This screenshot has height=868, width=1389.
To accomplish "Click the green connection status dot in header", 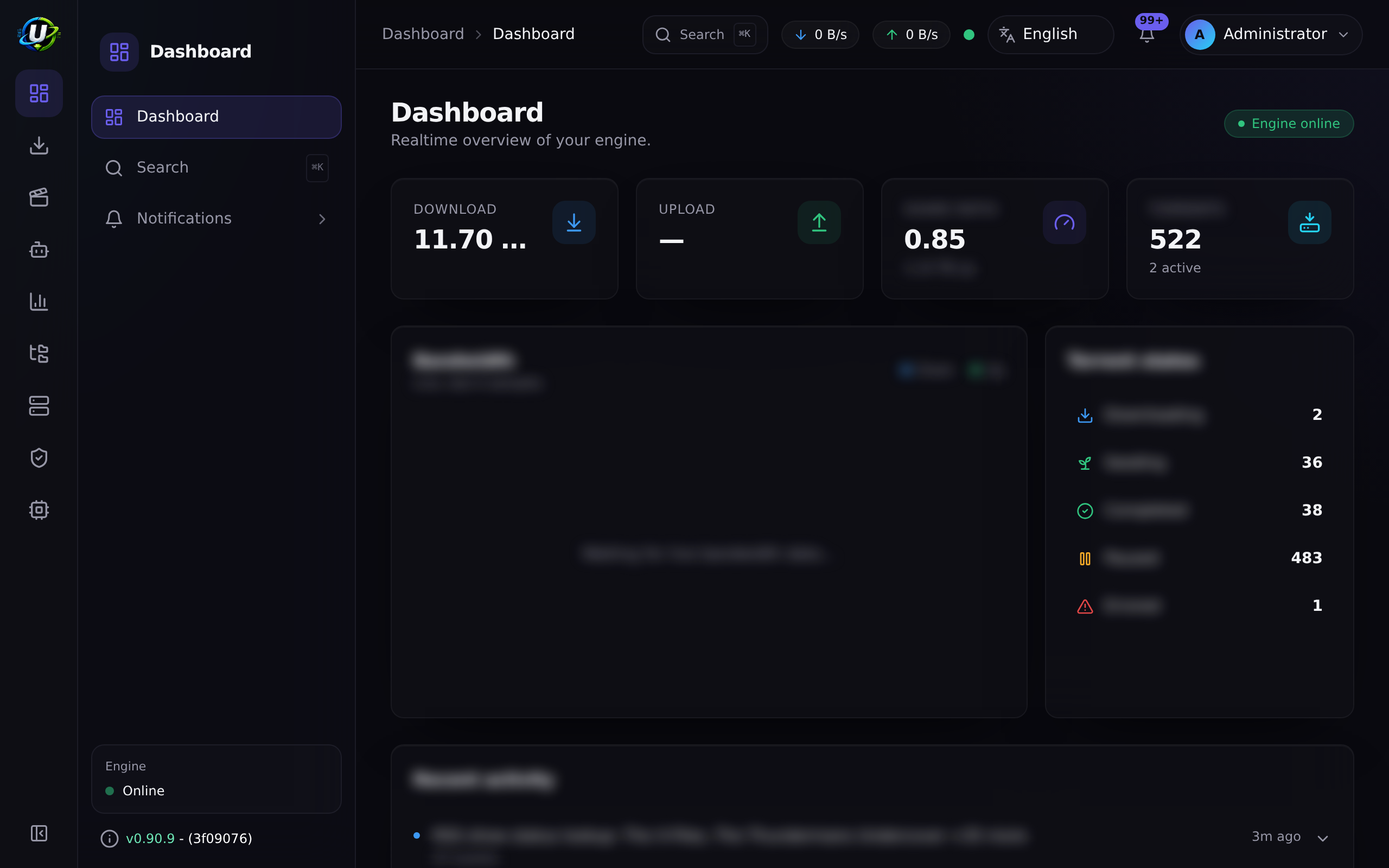I will click(969, 34).
